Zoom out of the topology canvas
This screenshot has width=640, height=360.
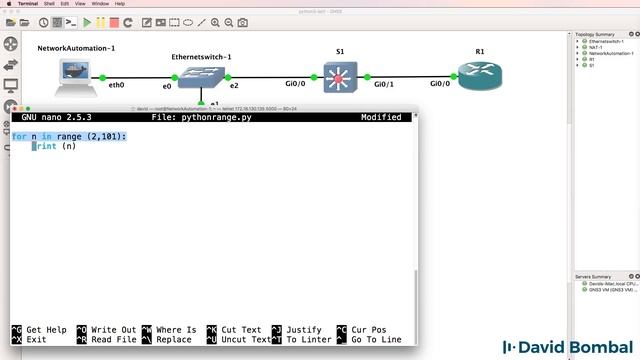tap(229, 22)
